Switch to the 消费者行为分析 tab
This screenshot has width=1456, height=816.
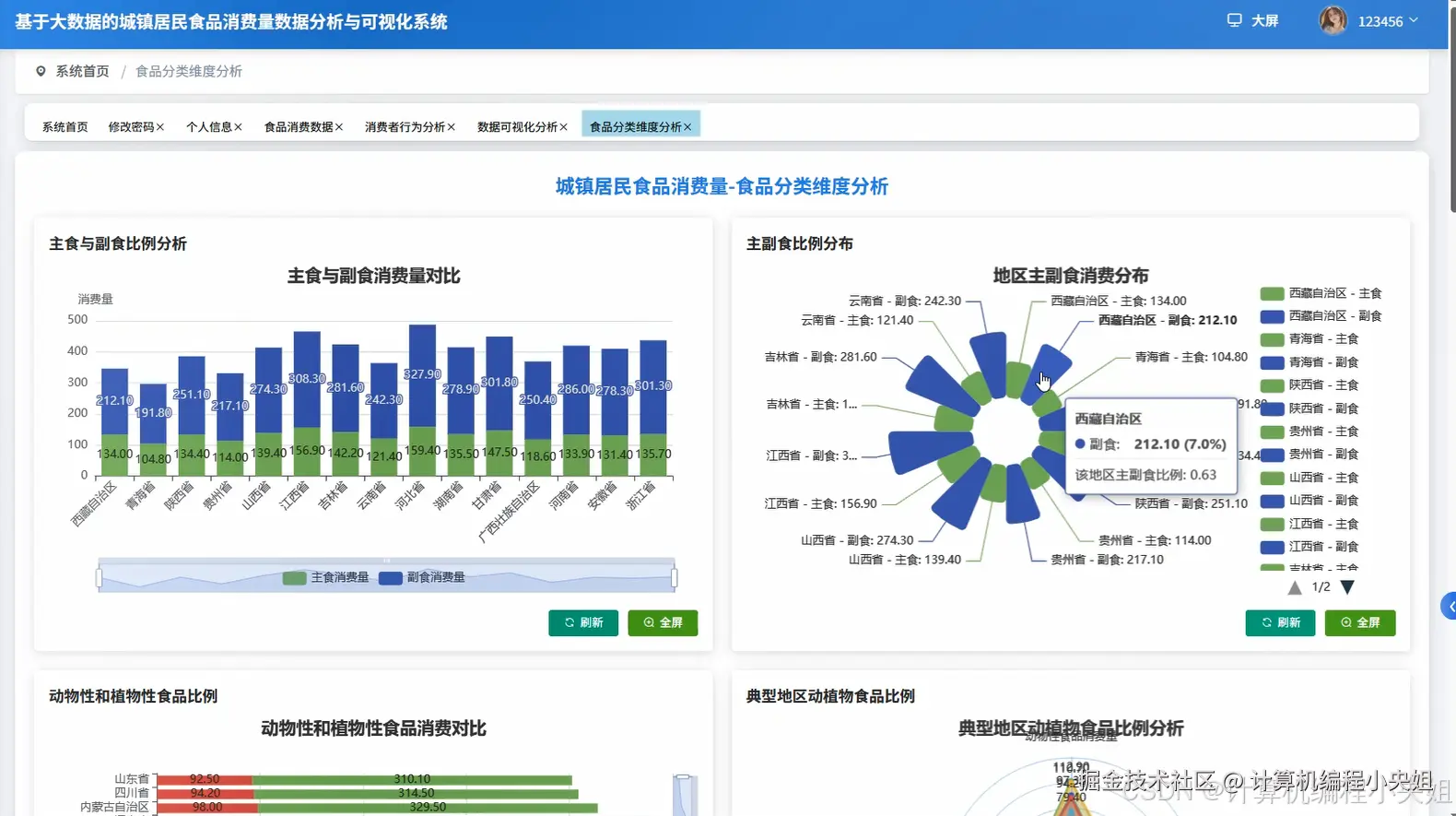(405, 126)
